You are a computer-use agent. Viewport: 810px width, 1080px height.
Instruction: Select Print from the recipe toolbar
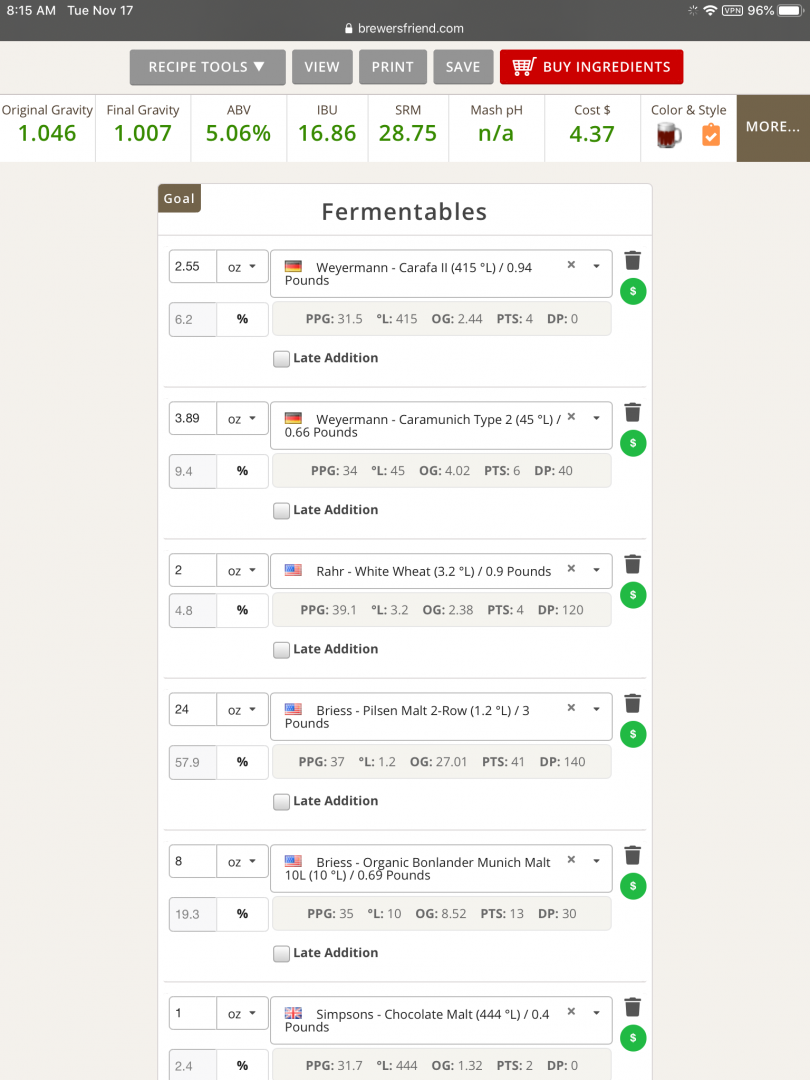(393, 67)
